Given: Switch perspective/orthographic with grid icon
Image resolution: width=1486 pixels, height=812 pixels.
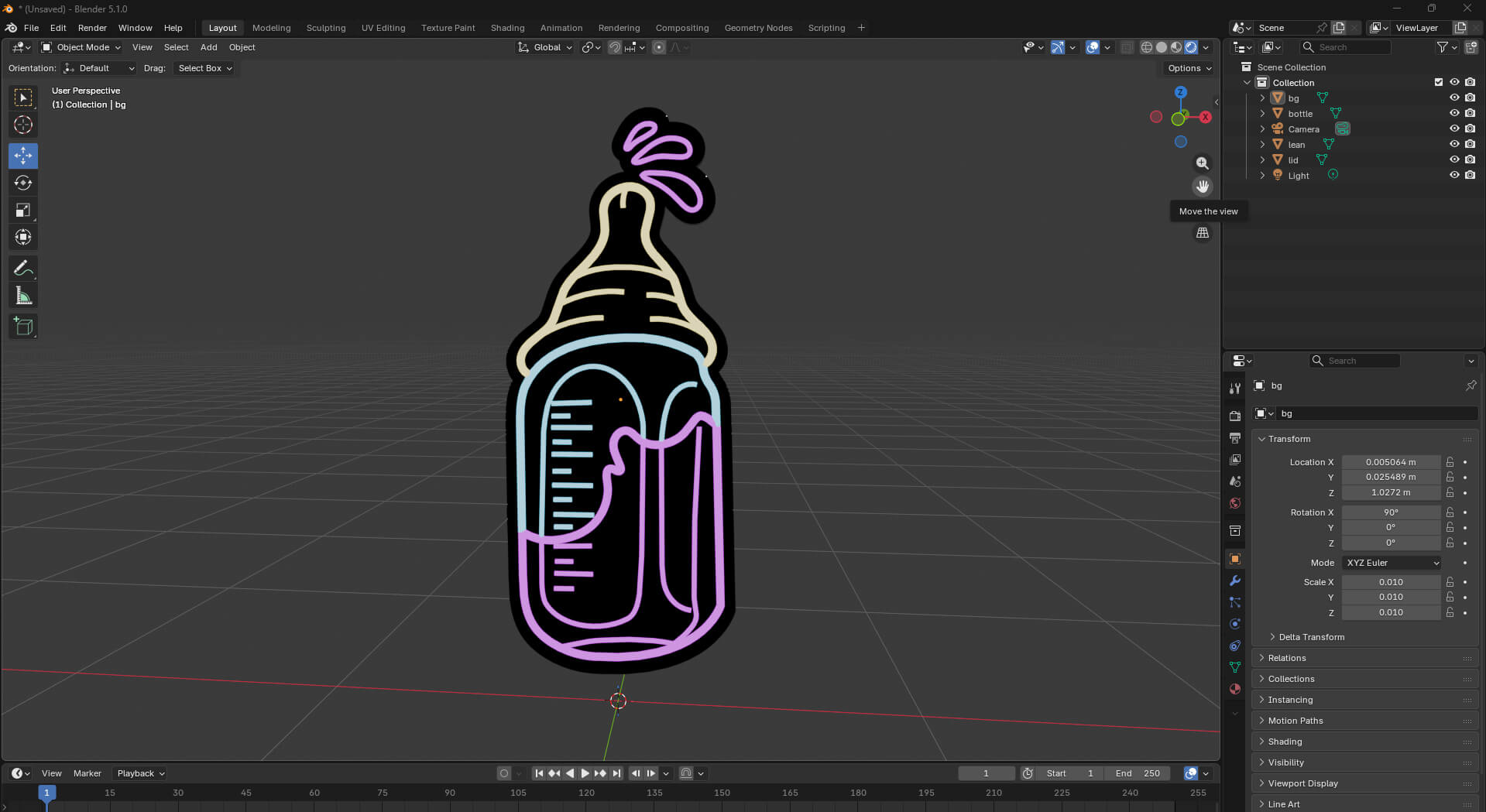Looking at the screenshot, I should pos(1202,233).
